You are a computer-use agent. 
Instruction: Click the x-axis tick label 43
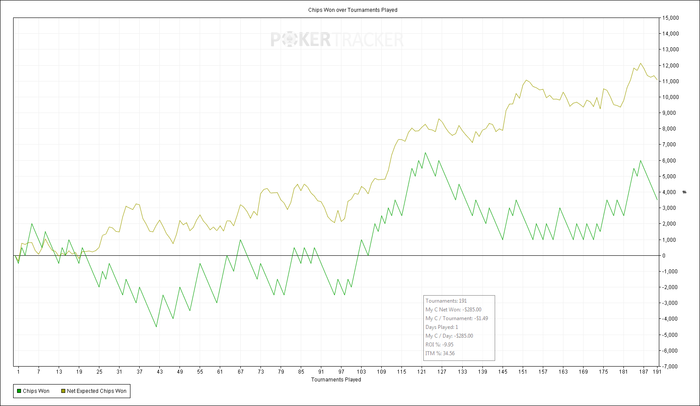pyautogui.click(x=160, y=372)
